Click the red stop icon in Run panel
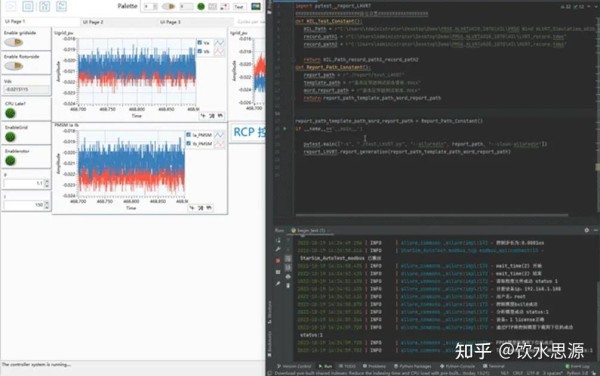Viewport: 600px width, 376px height. coord(278,260)
